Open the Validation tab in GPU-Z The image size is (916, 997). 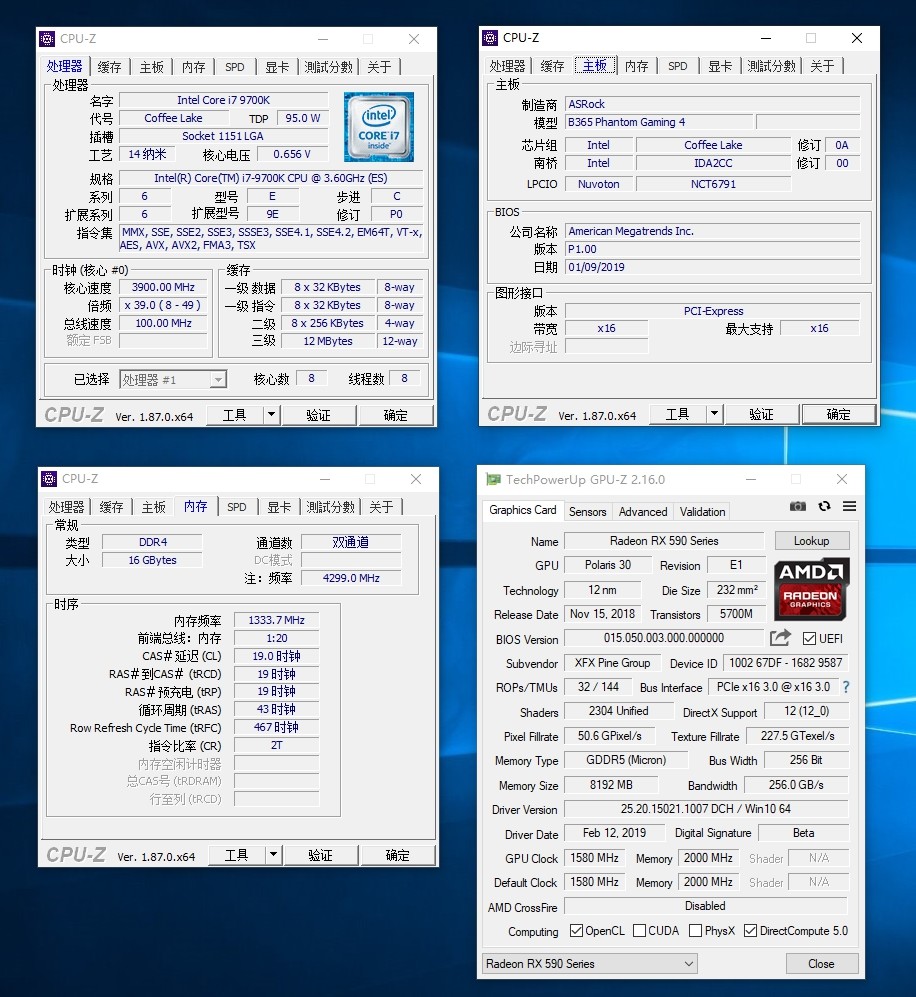coord(702,511)
